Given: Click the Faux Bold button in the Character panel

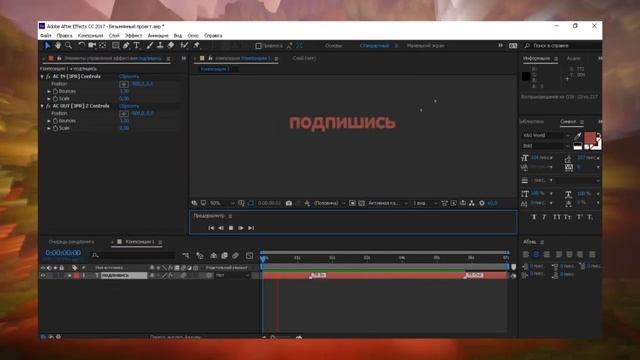Looking at the screenshot, I should [533, 217].
